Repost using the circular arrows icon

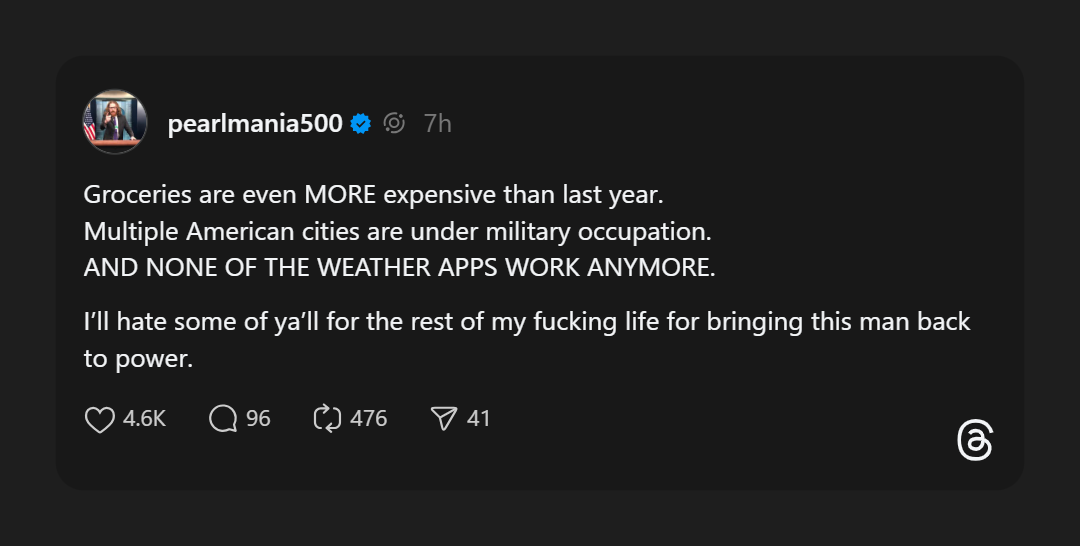327,419
